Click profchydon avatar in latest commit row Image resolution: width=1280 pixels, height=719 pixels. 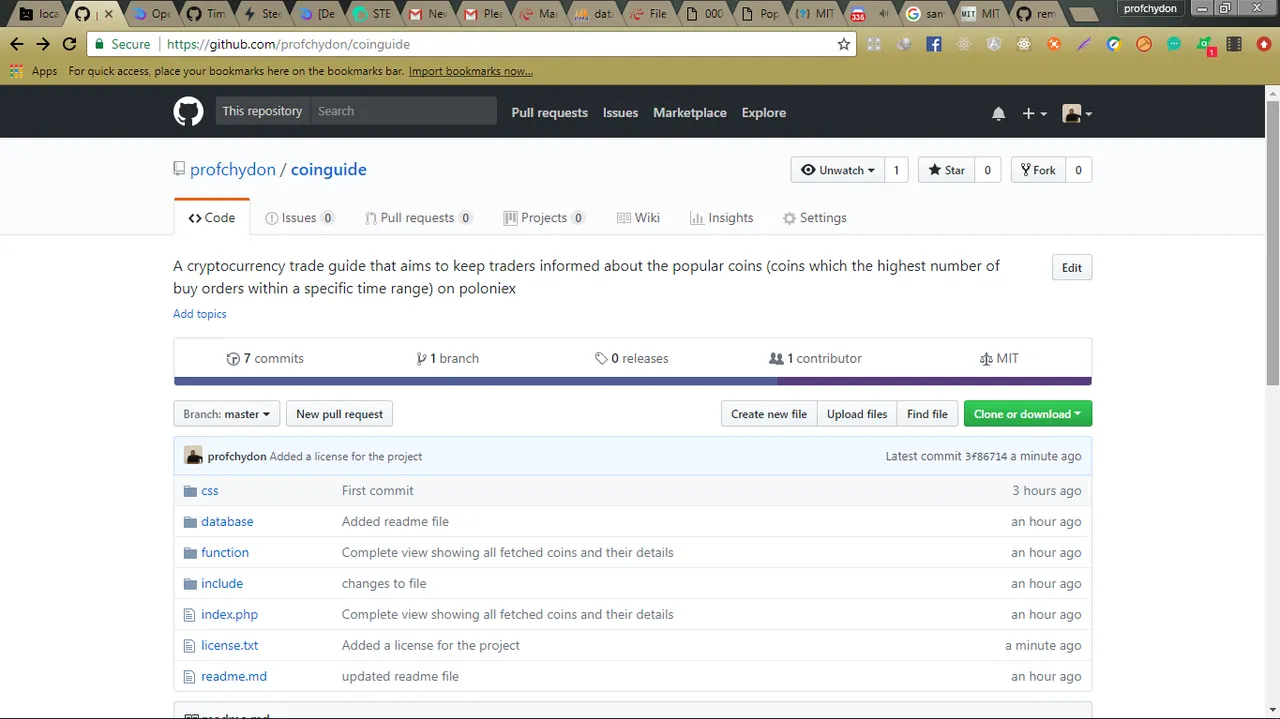(194, 456)
